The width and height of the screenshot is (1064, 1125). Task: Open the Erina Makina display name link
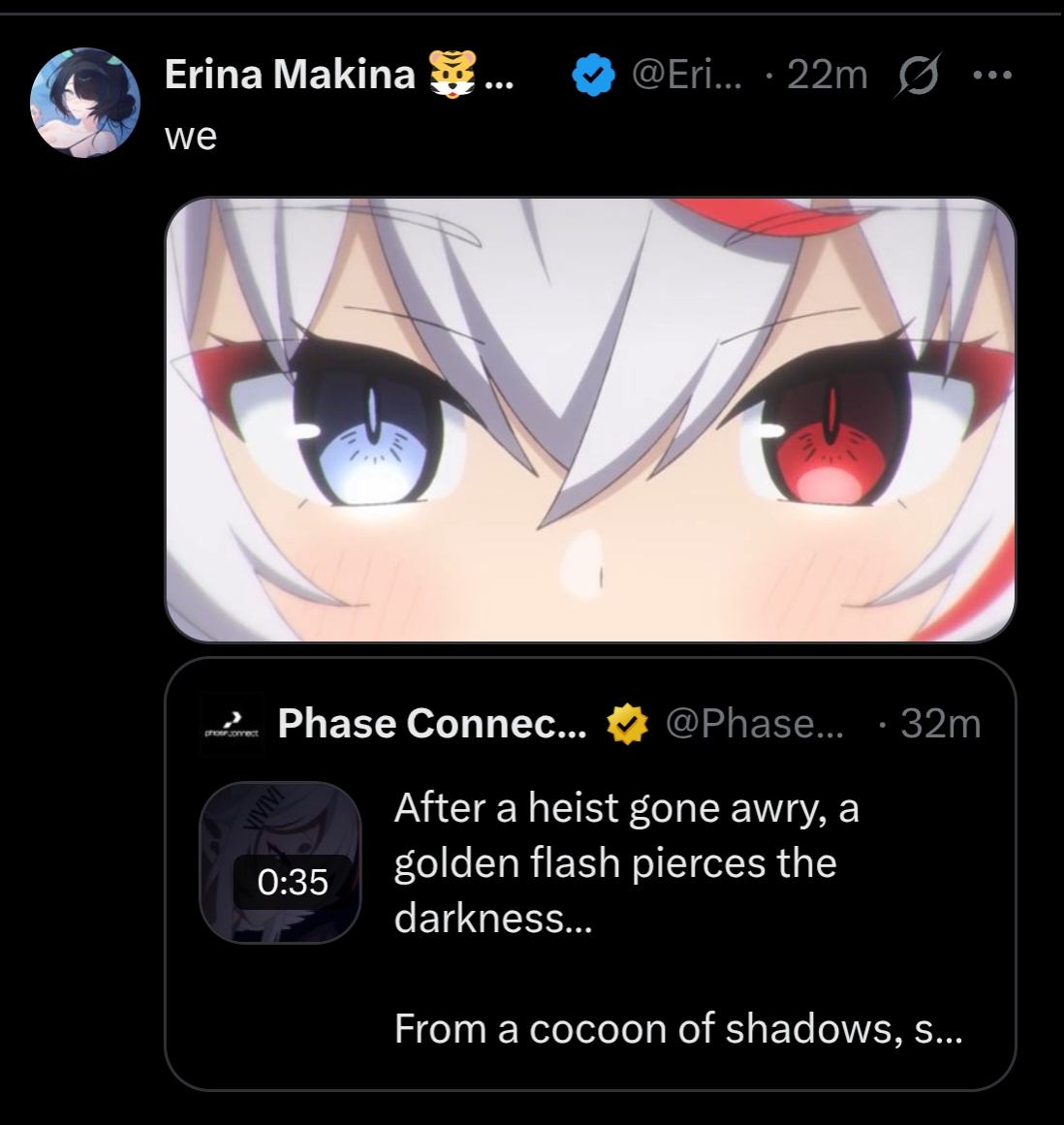pos(290,74)
